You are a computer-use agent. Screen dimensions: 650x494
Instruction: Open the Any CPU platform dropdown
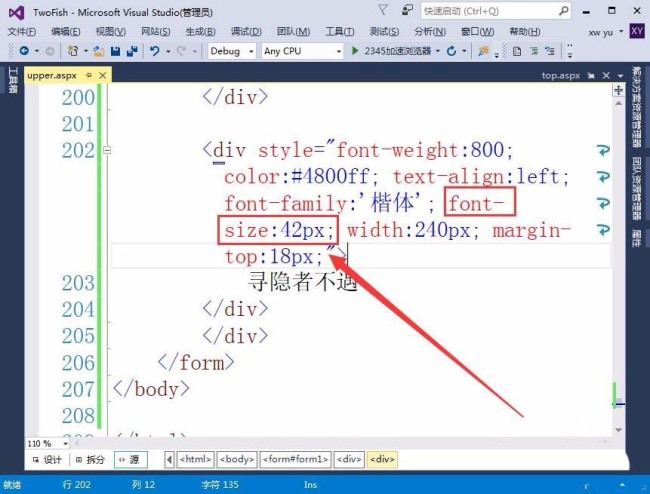tap(302, 51)
